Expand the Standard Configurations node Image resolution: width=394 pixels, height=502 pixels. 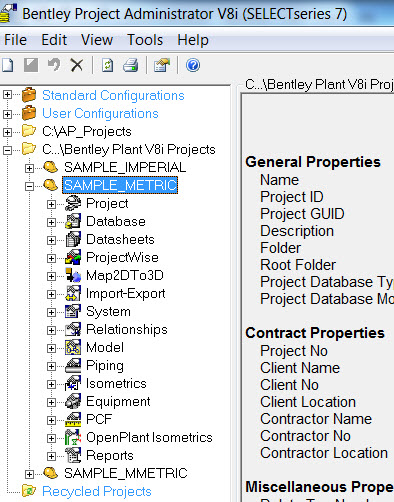pyautogui.click(x=7, y=95)
